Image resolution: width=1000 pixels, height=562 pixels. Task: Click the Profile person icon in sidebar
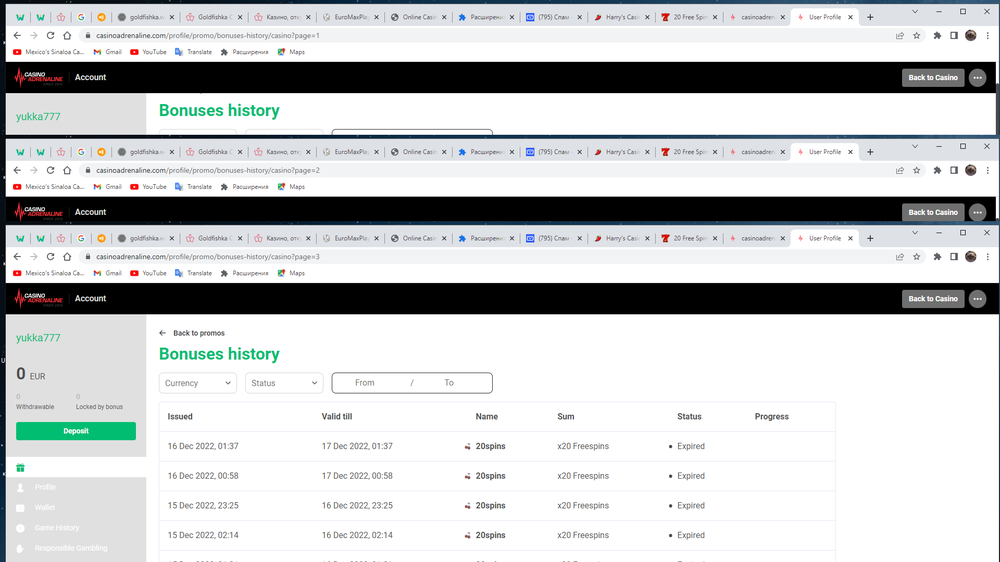[x=20, y=487]
